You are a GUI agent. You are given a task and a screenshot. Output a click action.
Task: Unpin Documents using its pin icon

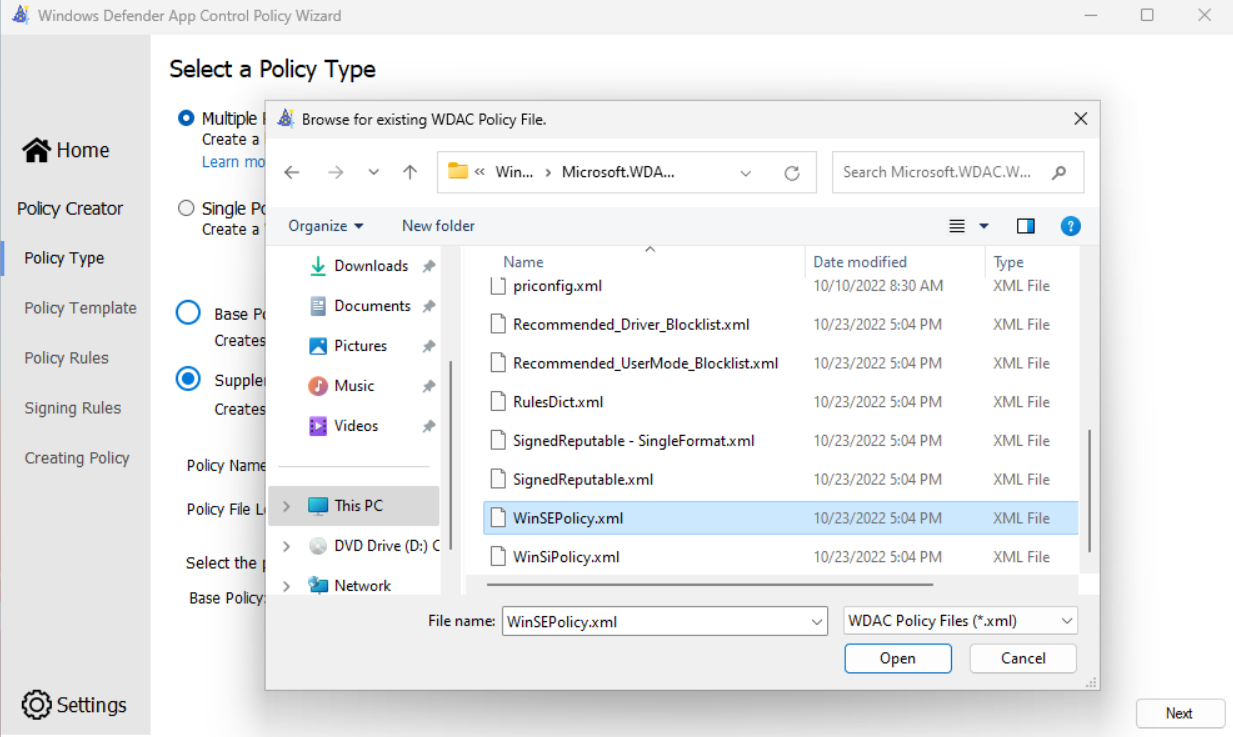tap(428, 306)
